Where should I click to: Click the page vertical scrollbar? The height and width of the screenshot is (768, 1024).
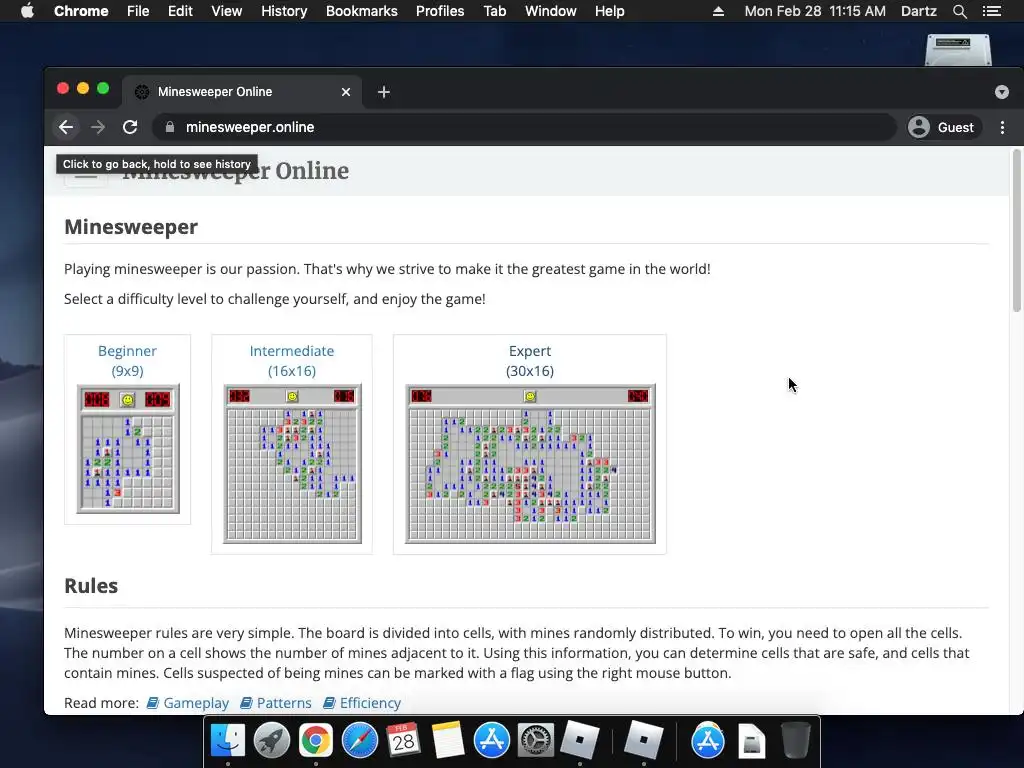pos(1016,230)
